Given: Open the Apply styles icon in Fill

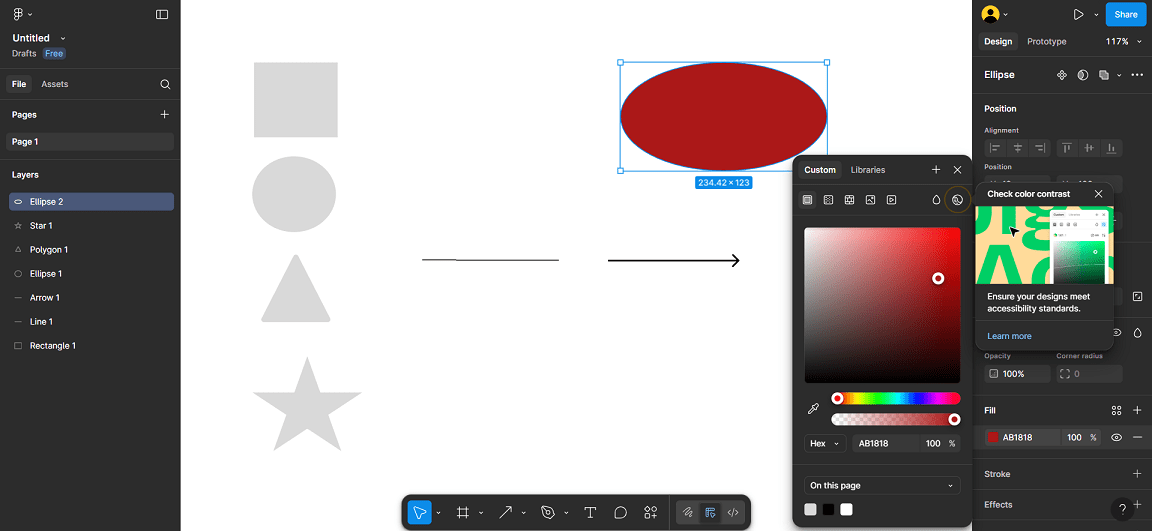Looking at the screenshot, I should (1117, 411).
